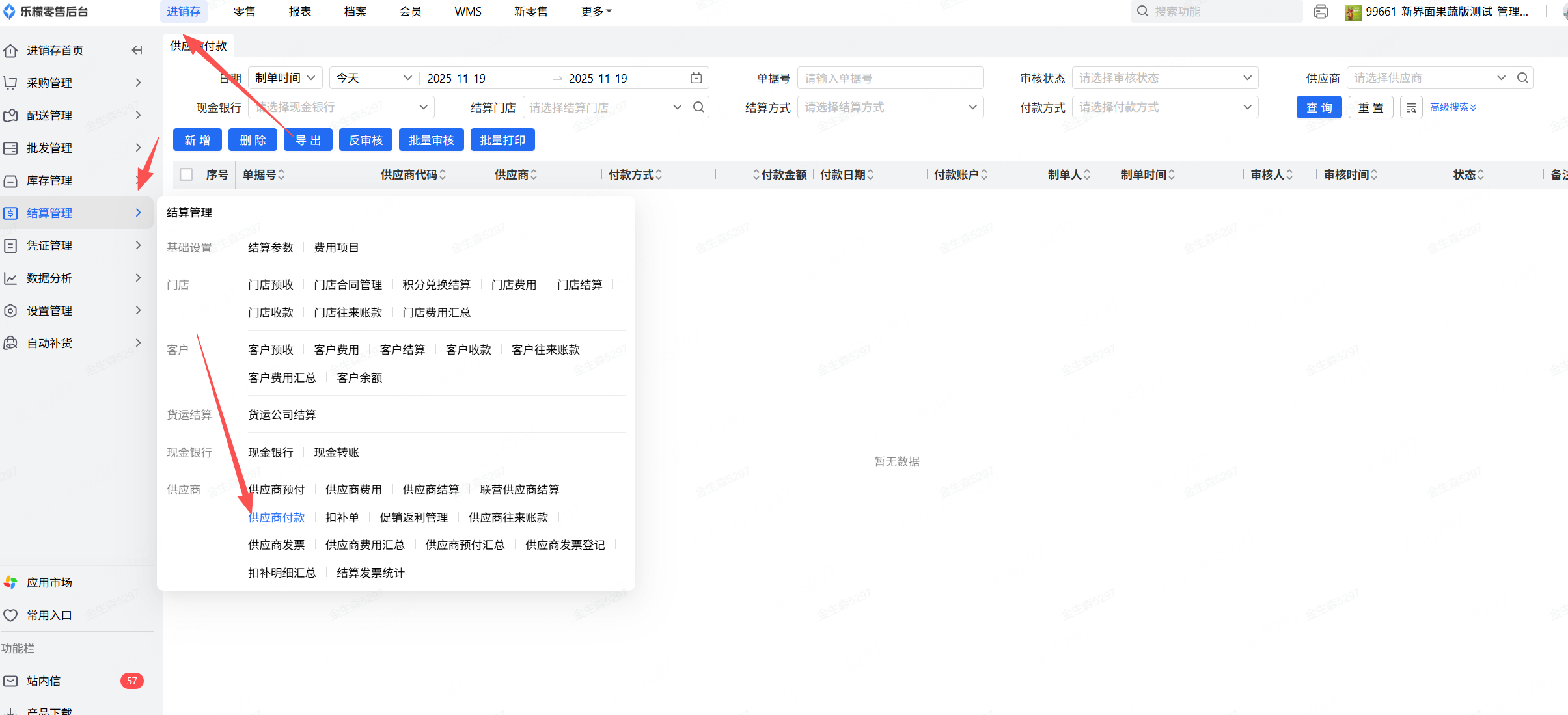Open the 付款方式 filter dropdown

click(1164, 107)
